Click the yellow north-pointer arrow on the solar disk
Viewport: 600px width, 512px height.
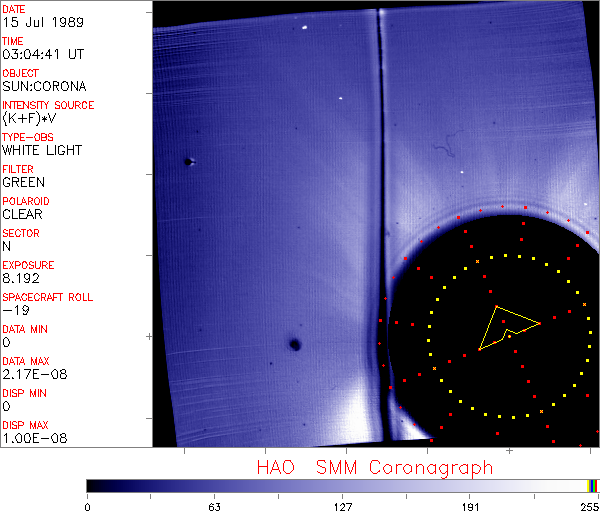point(508,325)
